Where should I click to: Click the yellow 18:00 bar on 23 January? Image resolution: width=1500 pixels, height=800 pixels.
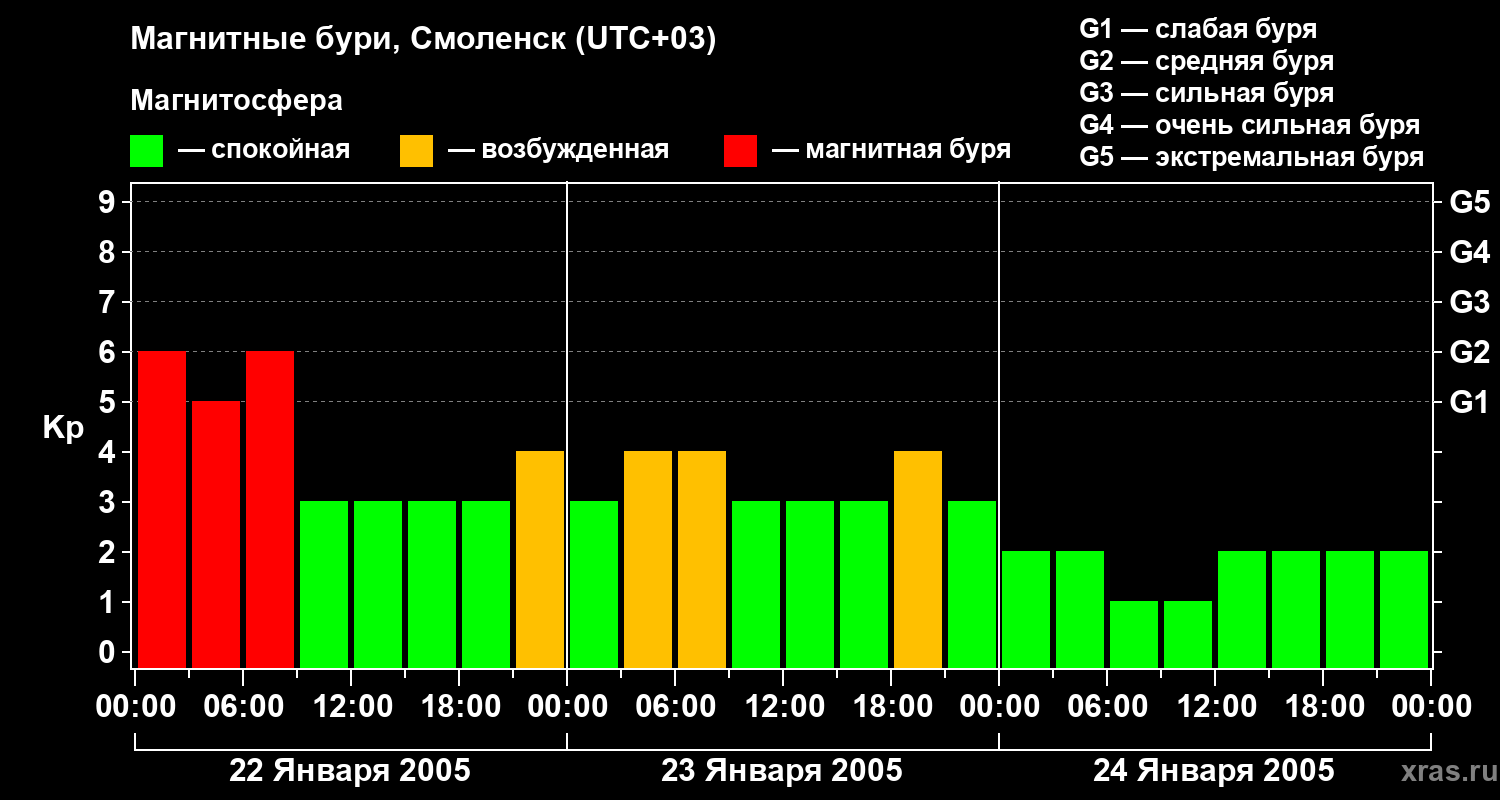click(918, 559)
